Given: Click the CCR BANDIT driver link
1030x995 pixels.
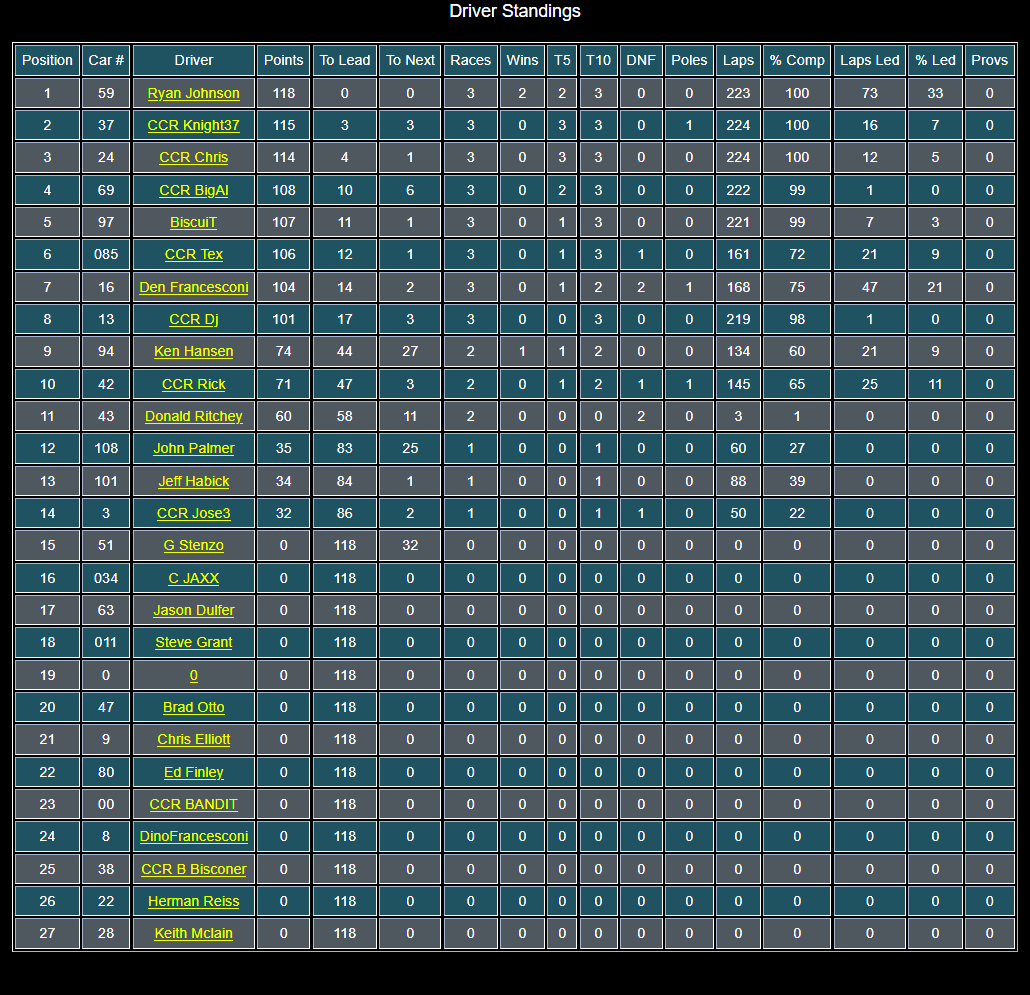Looking at the screenshot, I should 193,805.
